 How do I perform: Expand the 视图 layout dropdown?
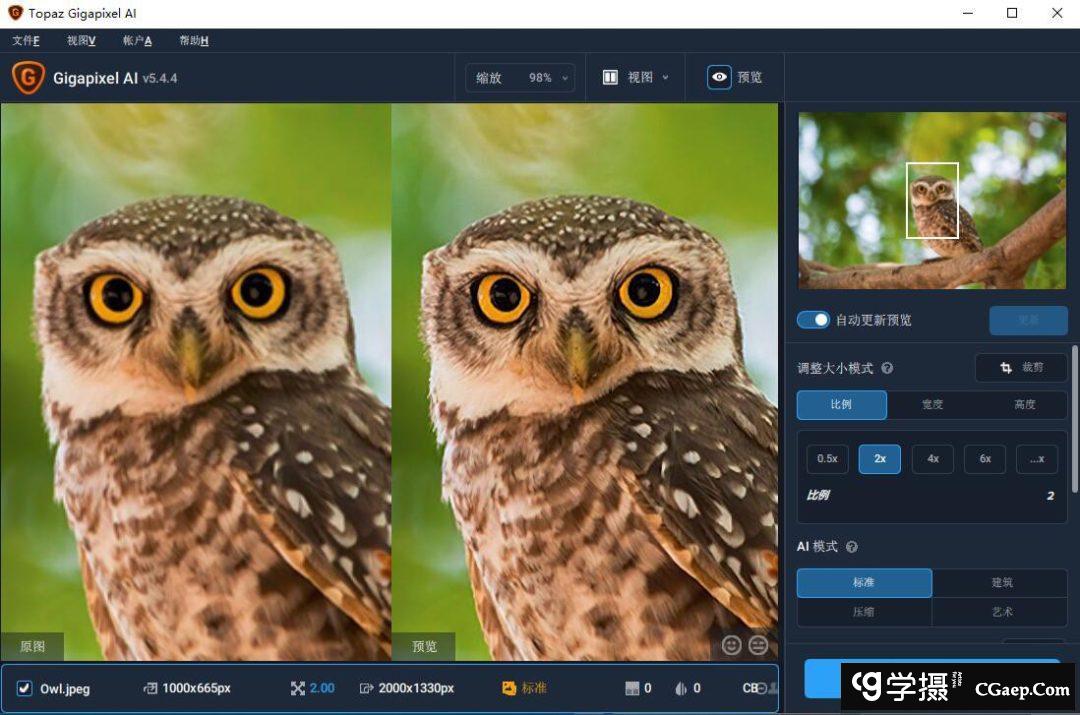[x=636, y=77]
